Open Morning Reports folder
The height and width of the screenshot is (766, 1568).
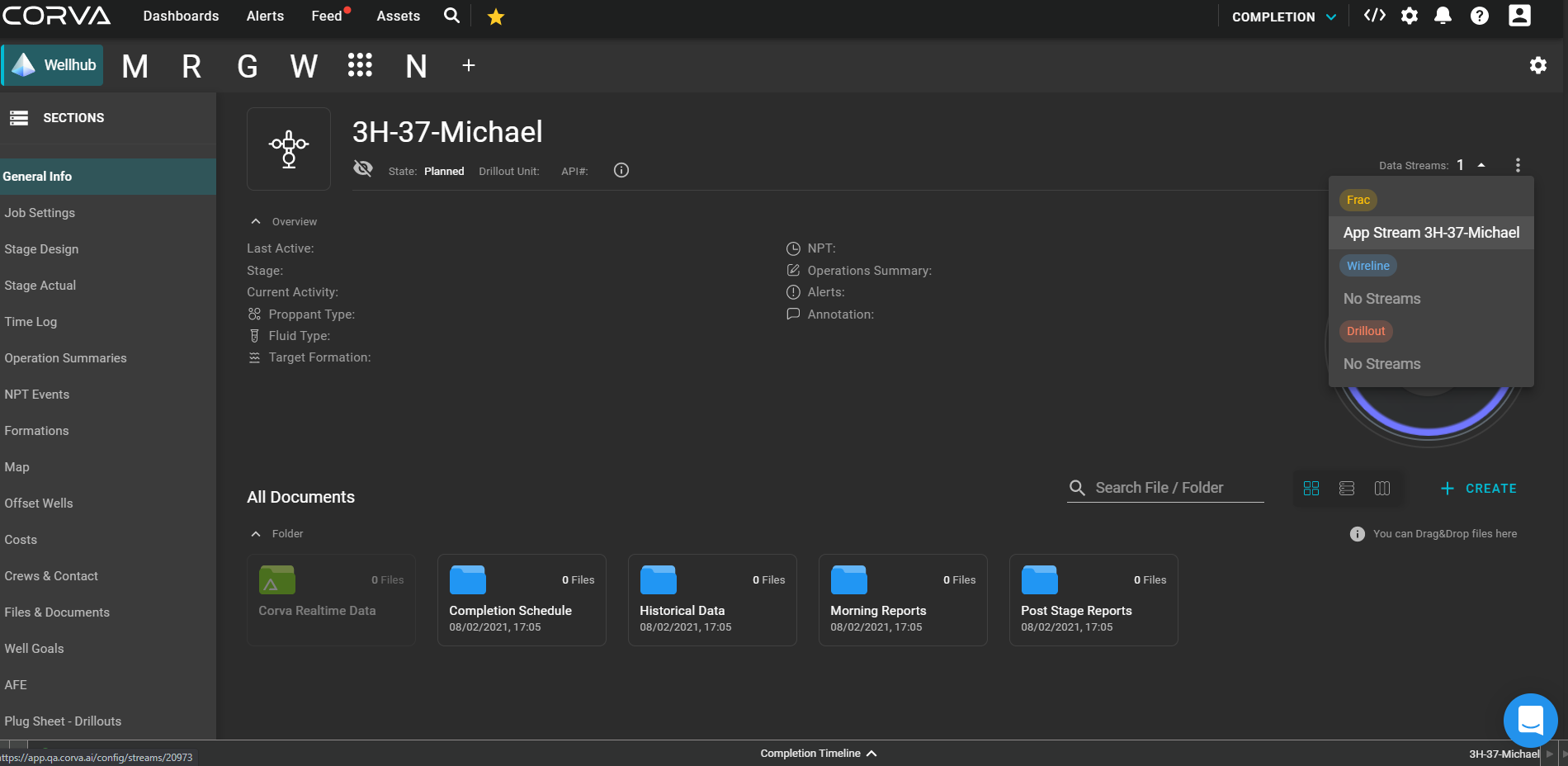coord(903,600)
